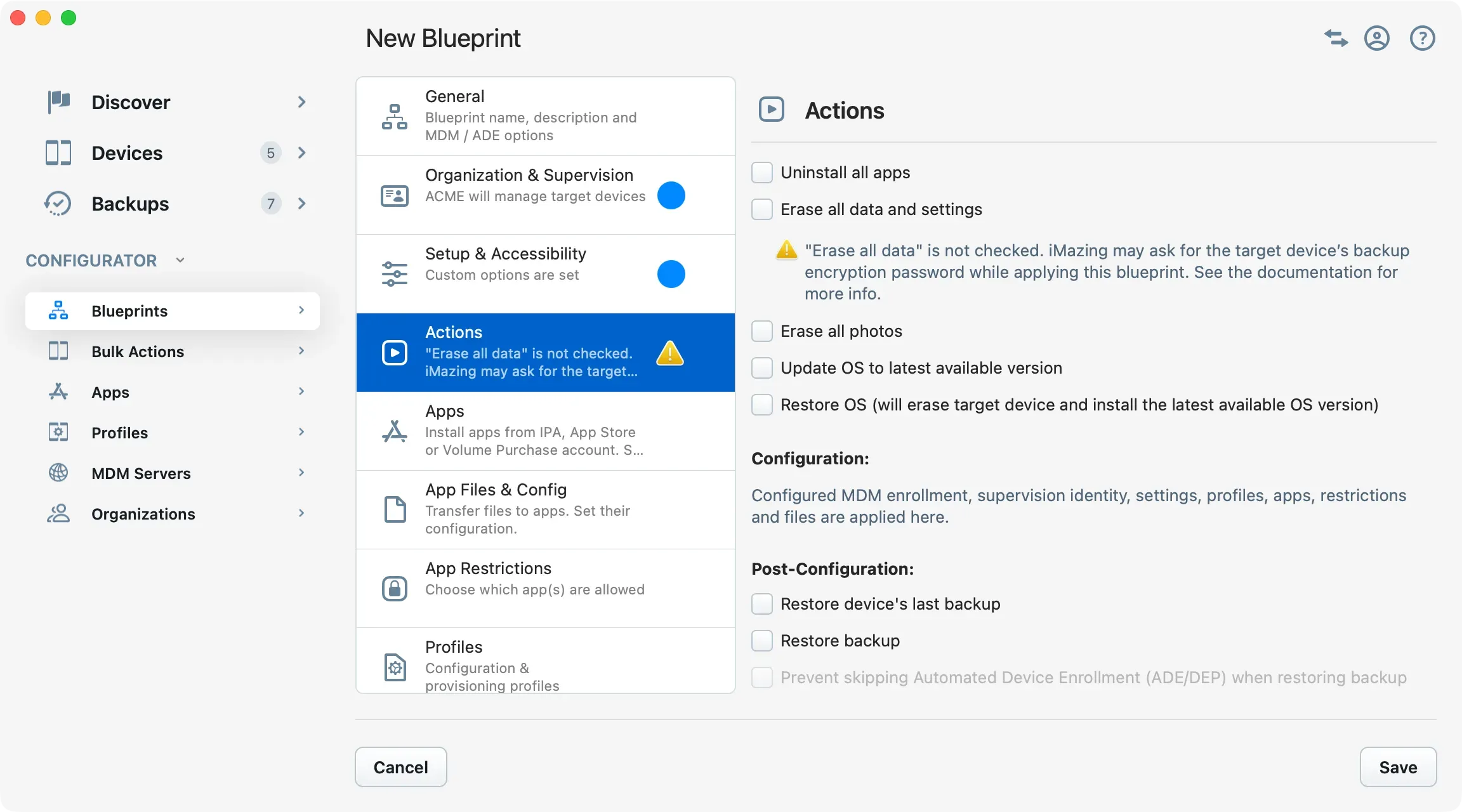1462x812 pixels.
Task: Click the Blueprints icon in the sidebar
Action: coord(58,310)
